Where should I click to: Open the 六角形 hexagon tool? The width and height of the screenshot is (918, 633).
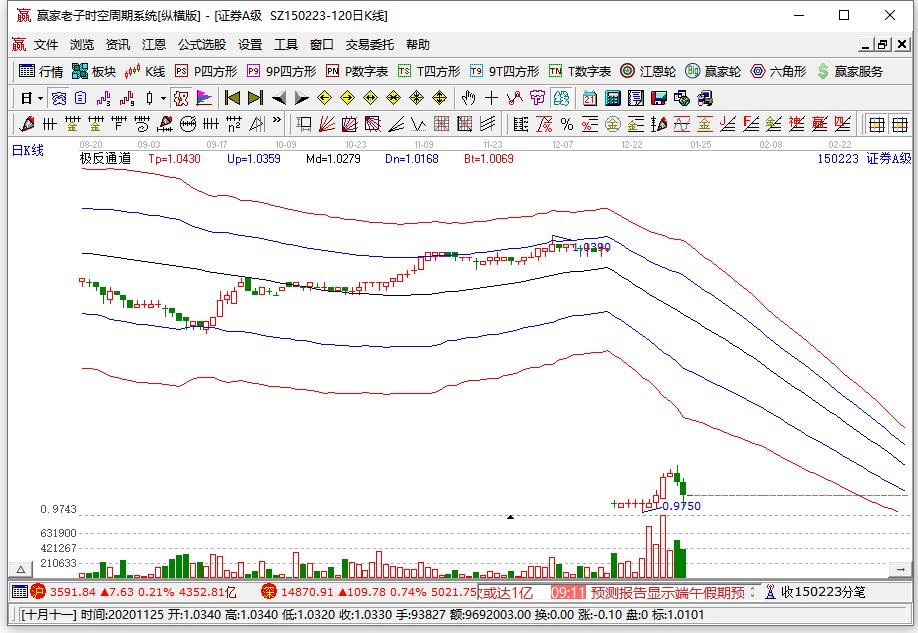778,71
